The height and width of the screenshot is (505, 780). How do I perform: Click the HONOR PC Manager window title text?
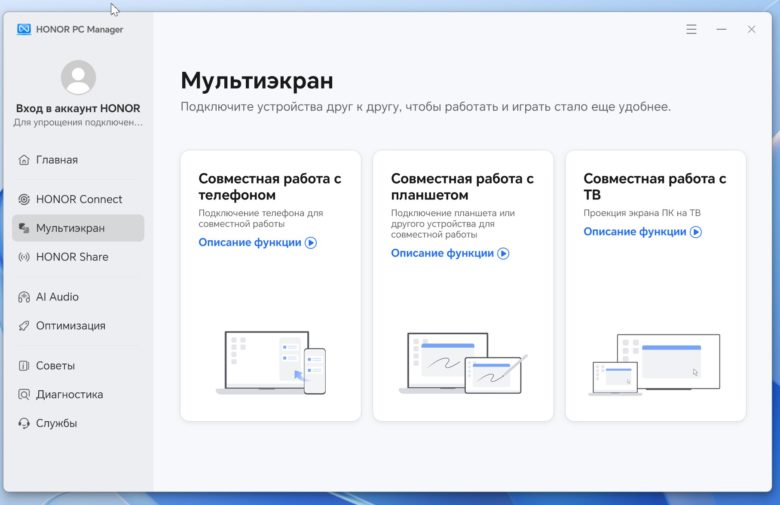pyautogui.click(x=80, y=29)
